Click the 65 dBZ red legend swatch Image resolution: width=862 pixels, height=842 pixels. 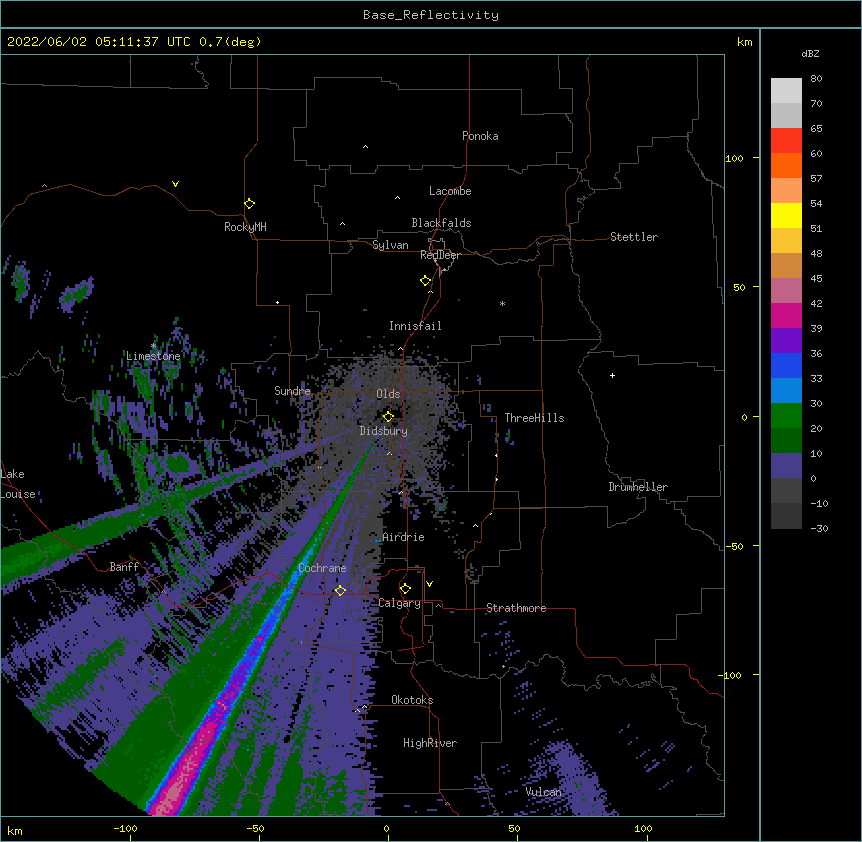pos(786,140)
